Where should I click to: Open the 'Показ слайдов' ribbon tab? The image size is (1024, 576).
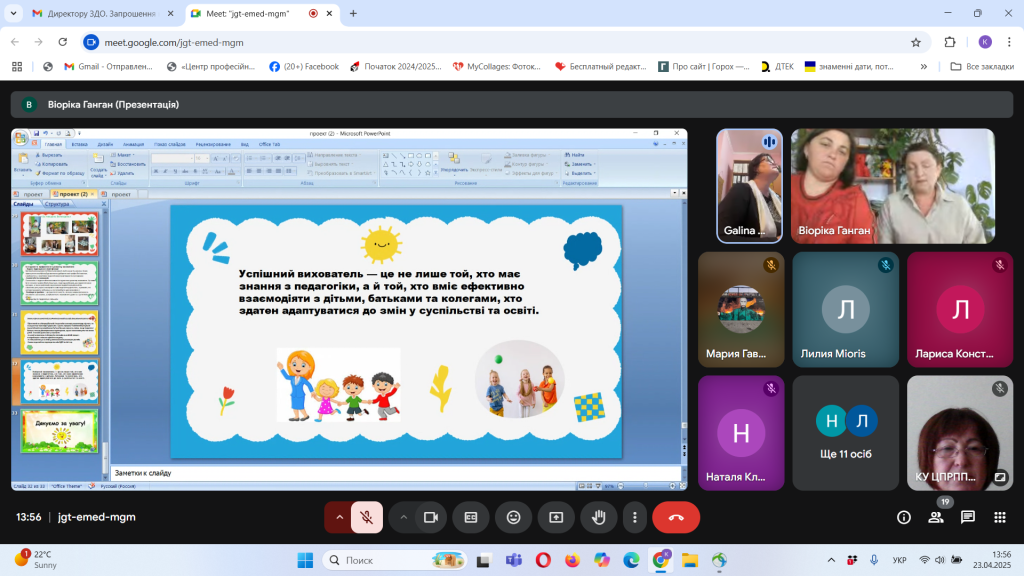point(170,144)
